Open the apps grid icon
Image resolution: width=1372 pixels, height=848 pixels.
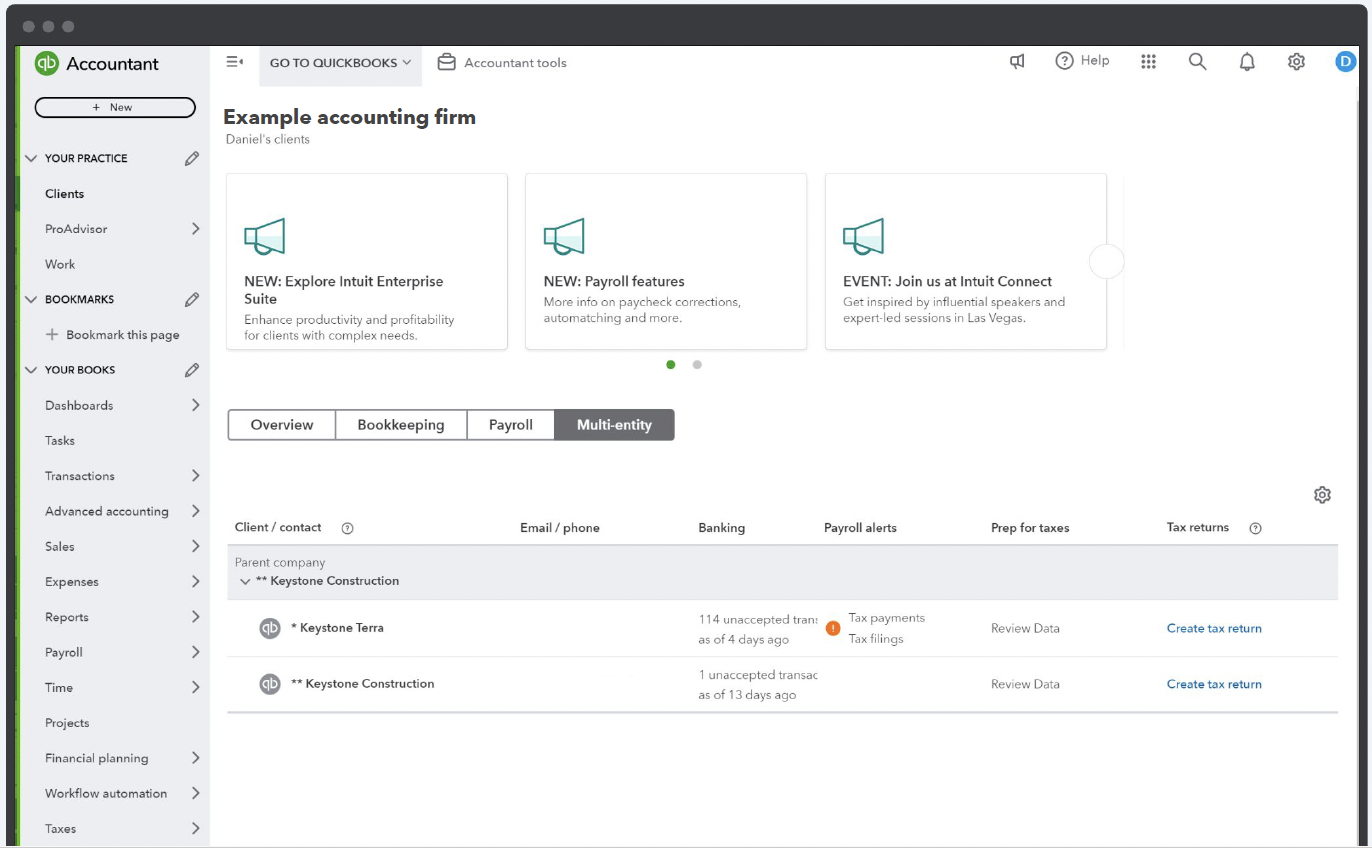pyautogui.click(x=1148, y=62)
